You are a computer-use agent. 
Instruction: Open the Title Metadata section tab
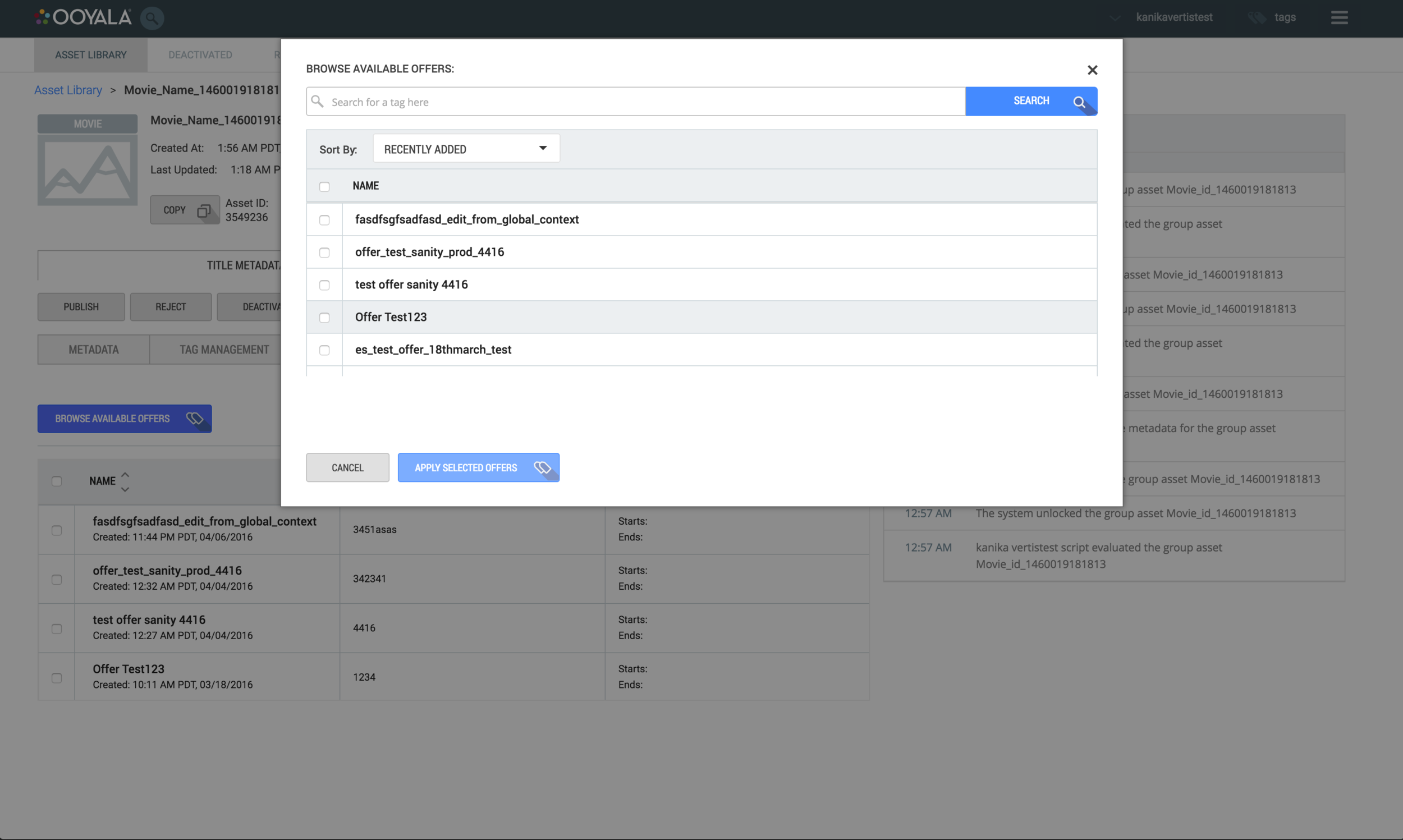[x=159, y=265]
